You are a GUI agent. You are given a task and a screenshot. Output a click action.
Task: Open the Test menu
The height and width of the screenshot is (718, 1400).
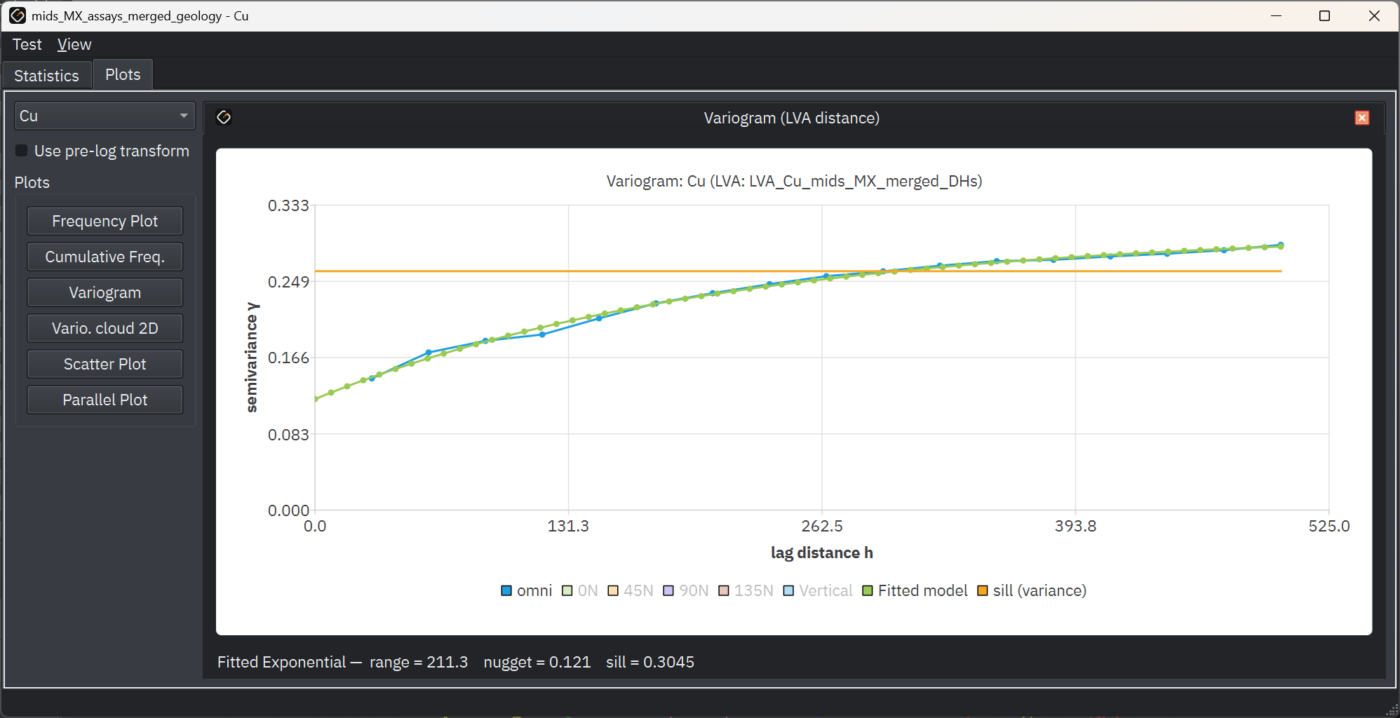[27, 45]
